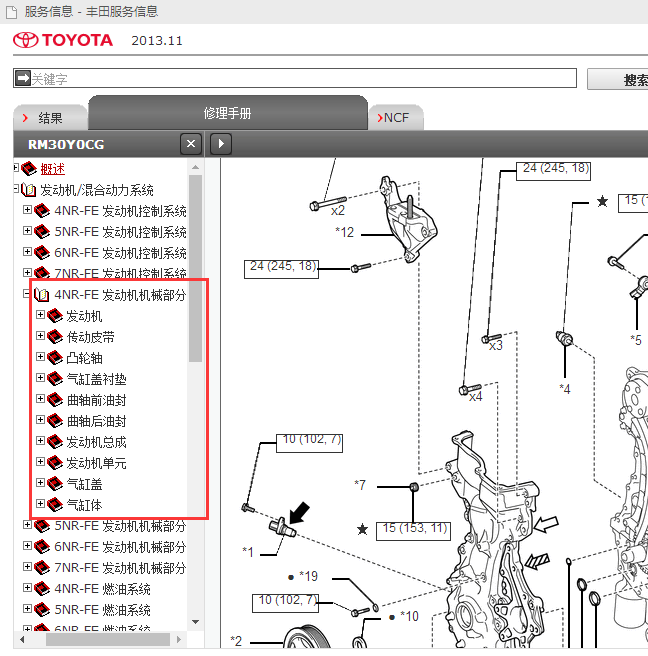Click the engine mount bracket *12 in diagram
This screenshot has height=656, width=648.
[408, 220]
